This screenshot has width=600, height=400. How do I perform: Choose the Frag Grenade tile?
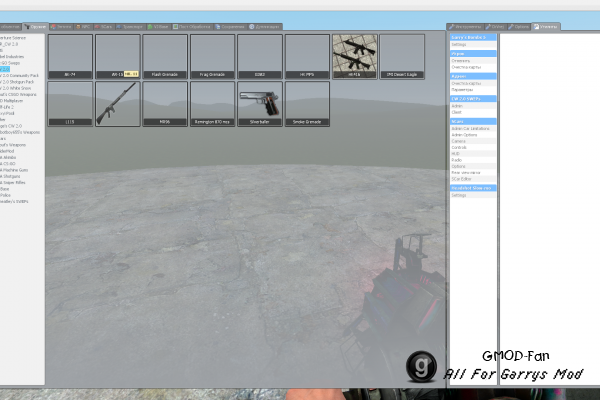pyautogui.click(x=213, y=57)
